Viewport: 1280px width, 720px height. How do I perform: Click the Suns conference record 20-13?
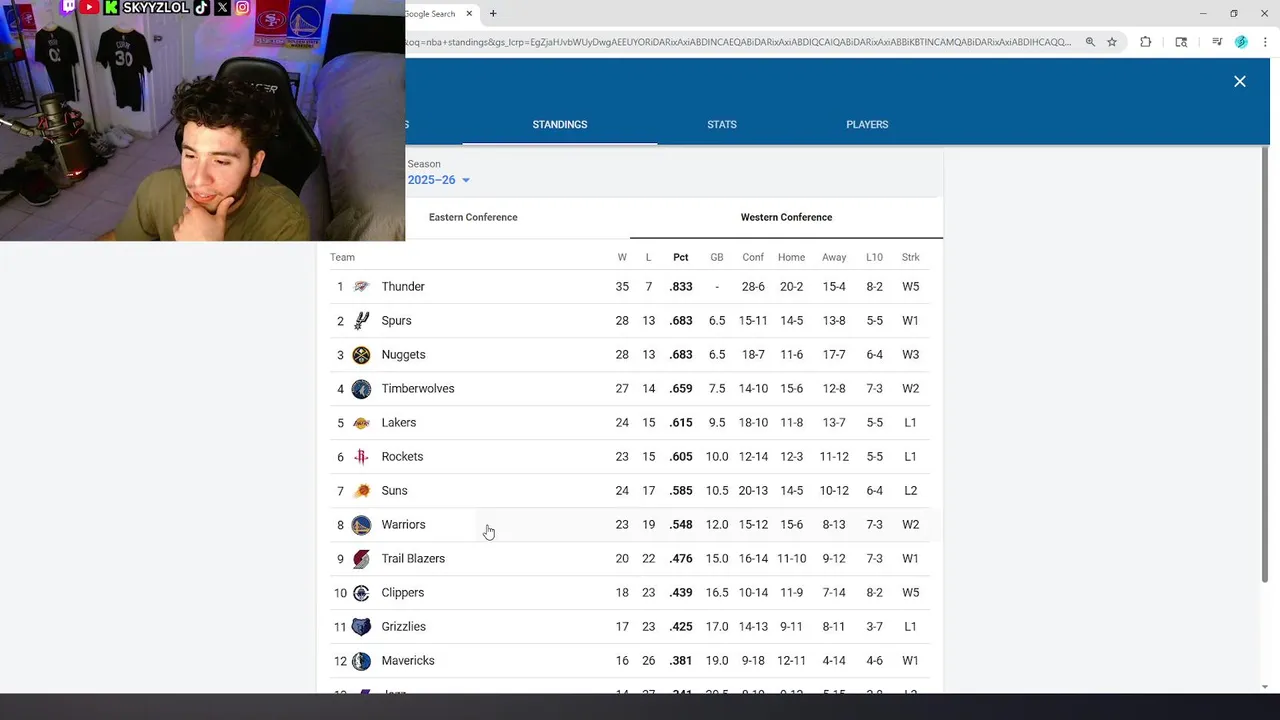753,491
